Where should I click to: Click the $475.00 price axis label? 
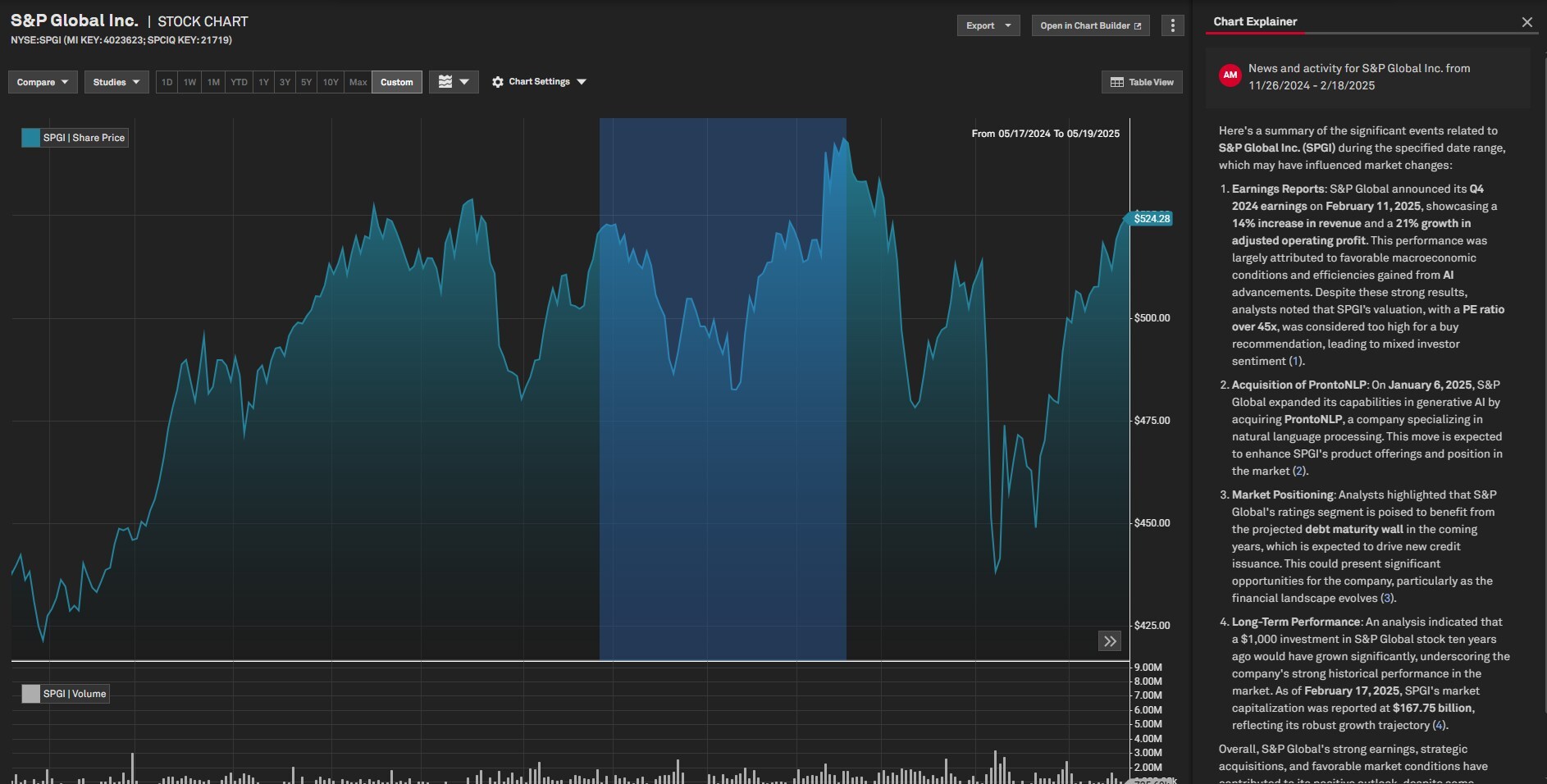tap(1152, 421)
